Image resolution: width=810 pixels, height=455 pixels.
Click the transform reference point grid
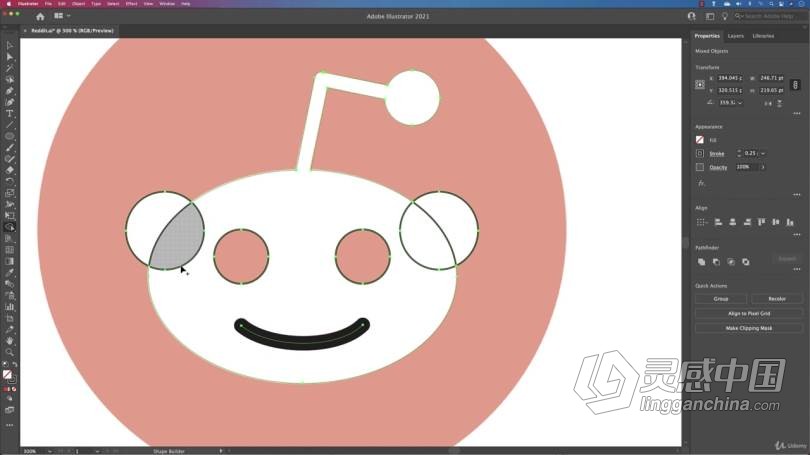[700, 84]
